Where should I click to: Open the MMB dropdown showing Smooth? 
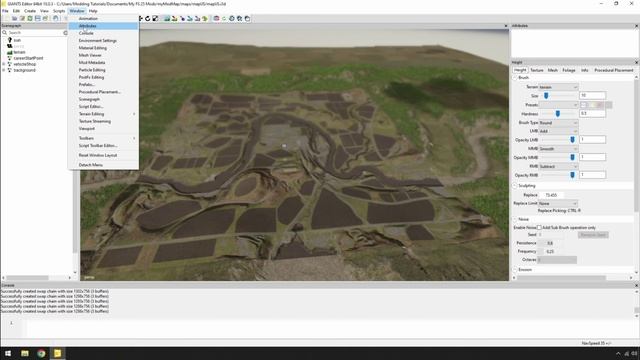[558, 149]
